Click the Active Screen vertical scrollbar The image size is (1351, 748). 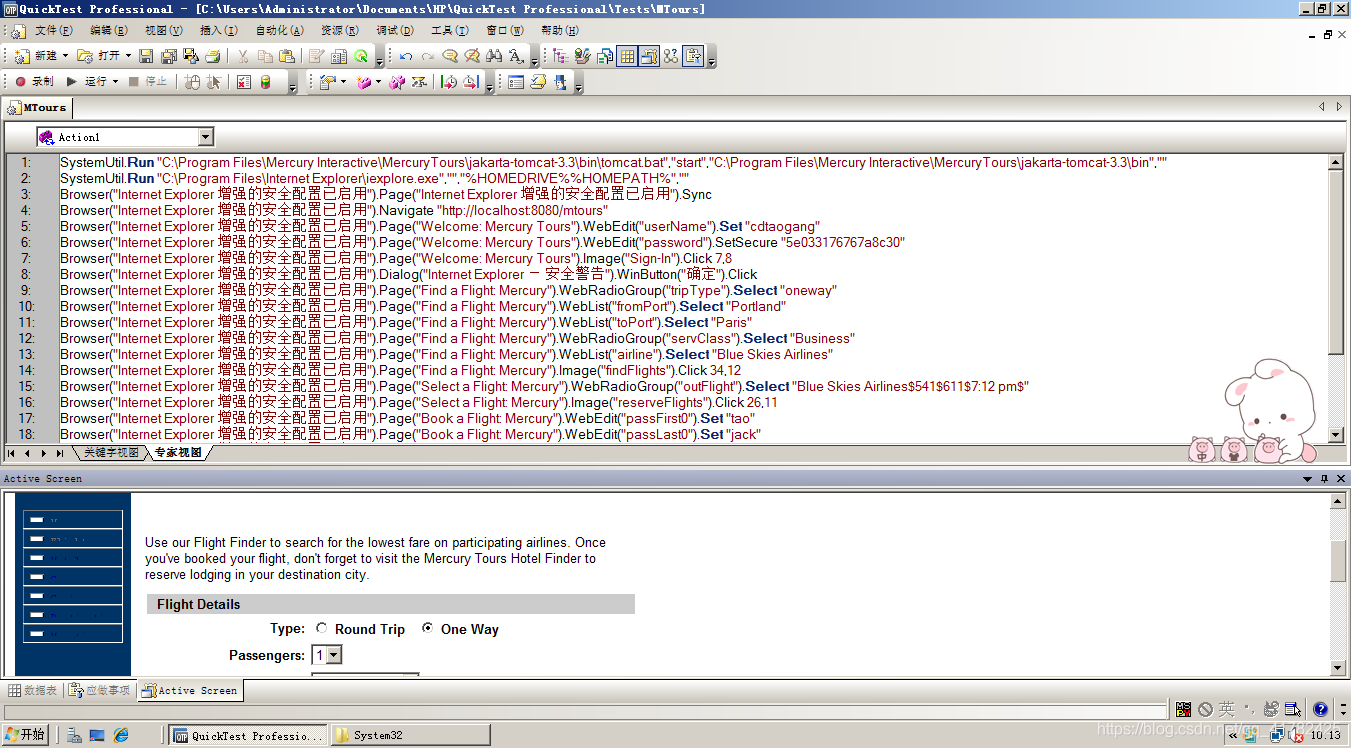click(x=1339, y=584)
